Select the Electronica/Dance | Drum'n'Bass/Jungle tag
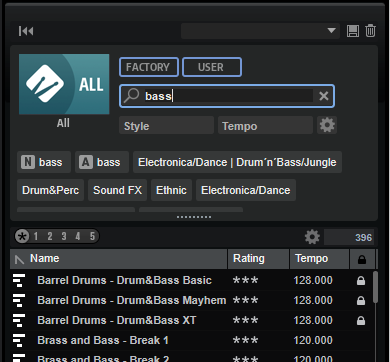 (x=237, y=162)
